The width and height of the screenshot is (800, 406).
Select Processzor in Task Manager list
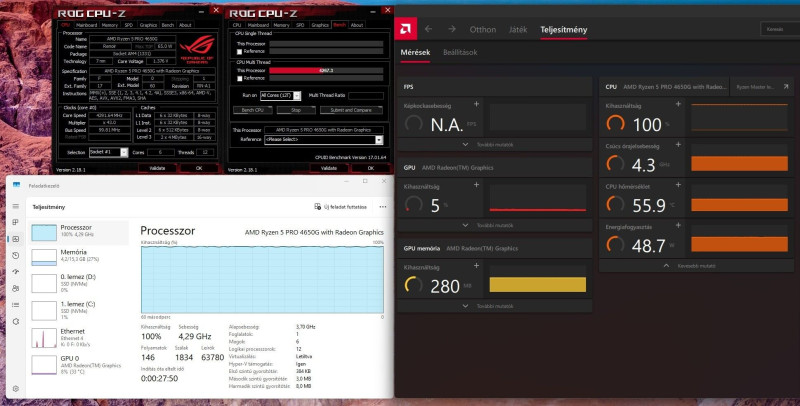coord(80,232)
